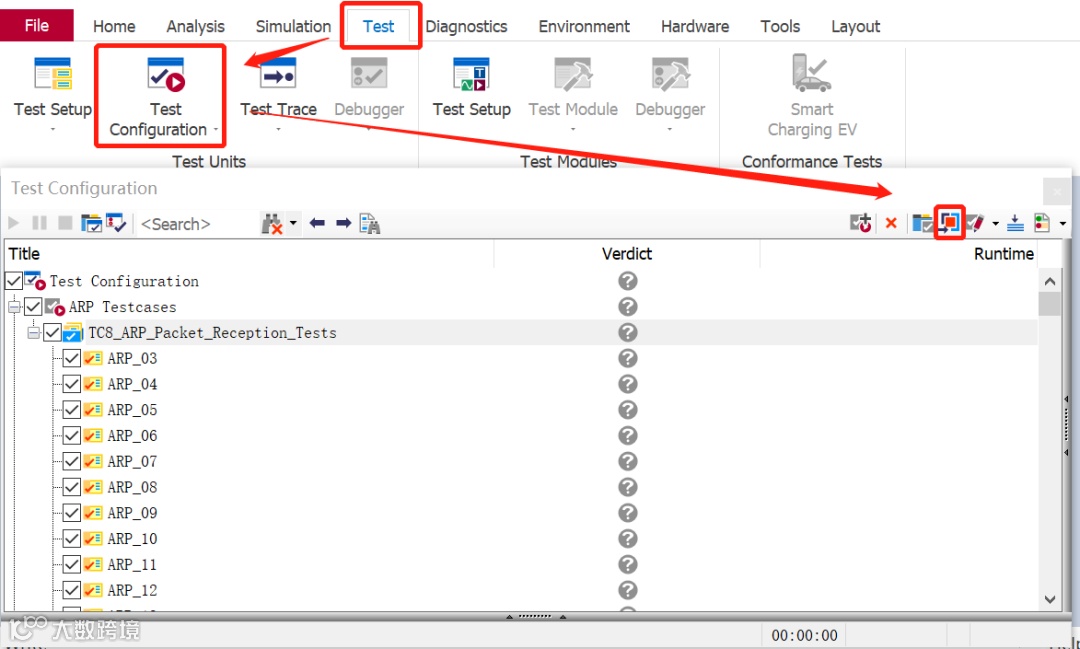Click the add test checkmark plus icon
This screenshot has width=1080, height=649.
click(860, 223)
